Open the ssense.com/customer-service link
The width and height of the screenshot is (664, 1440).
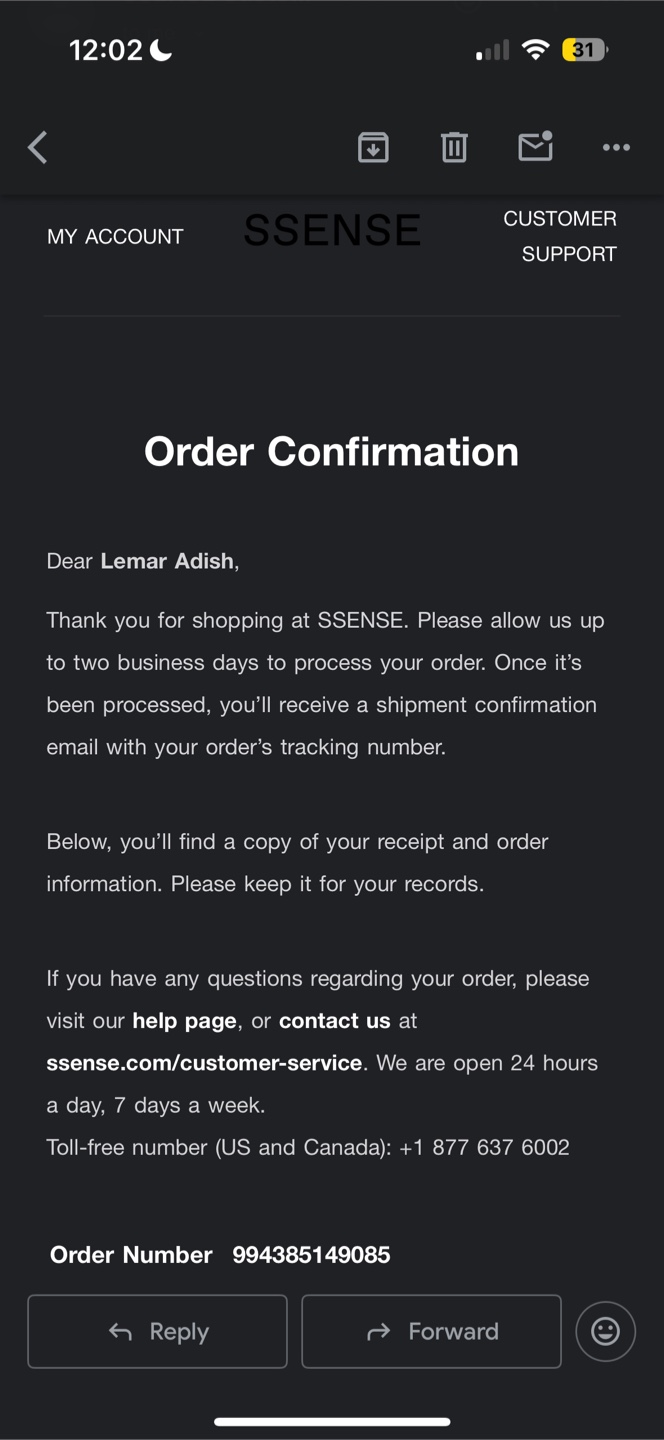pyautogui.click(x=204, y=1063)
